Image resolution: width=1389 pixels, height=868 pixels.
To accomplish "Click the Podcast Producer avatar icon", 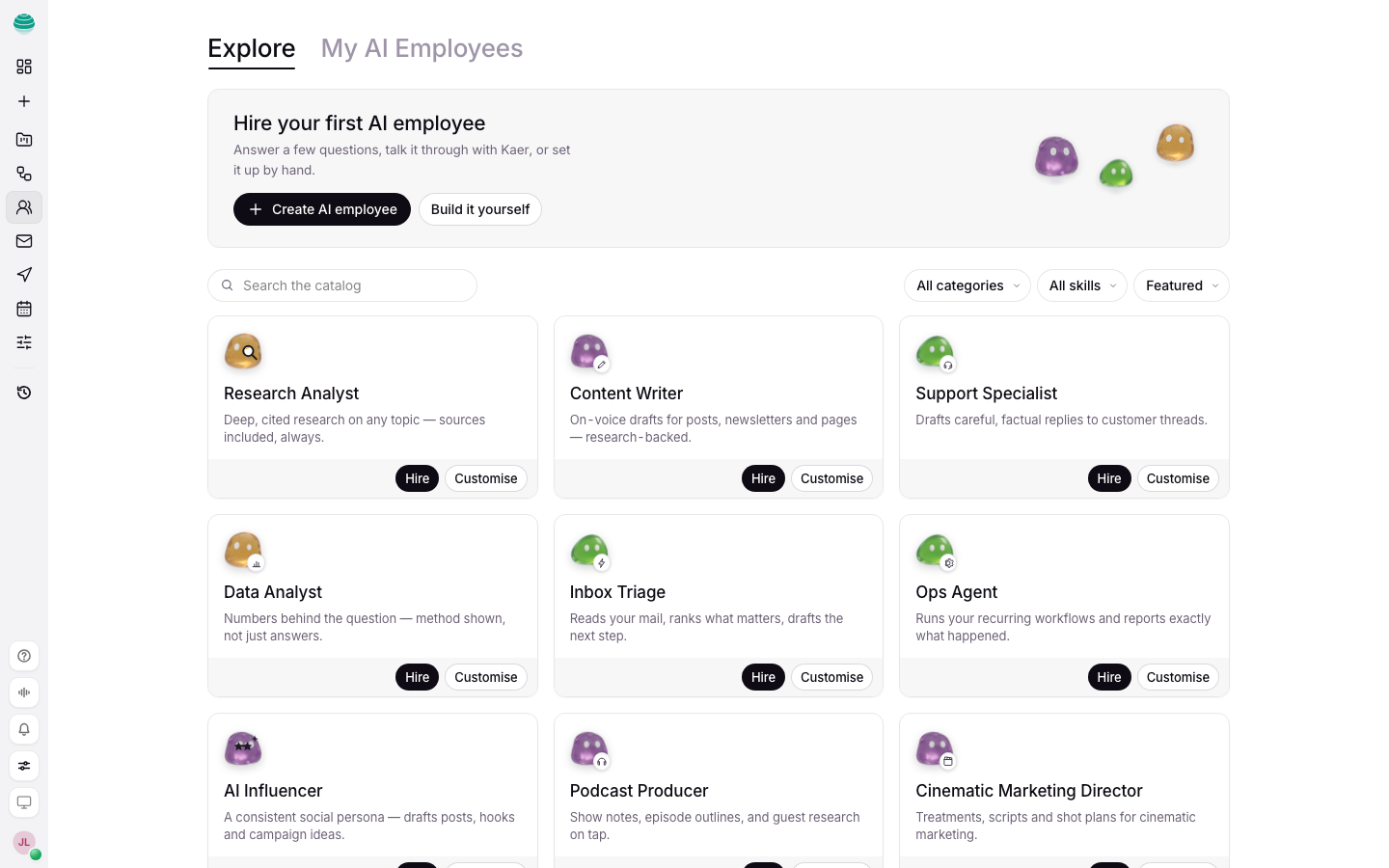I will [589, 749].
